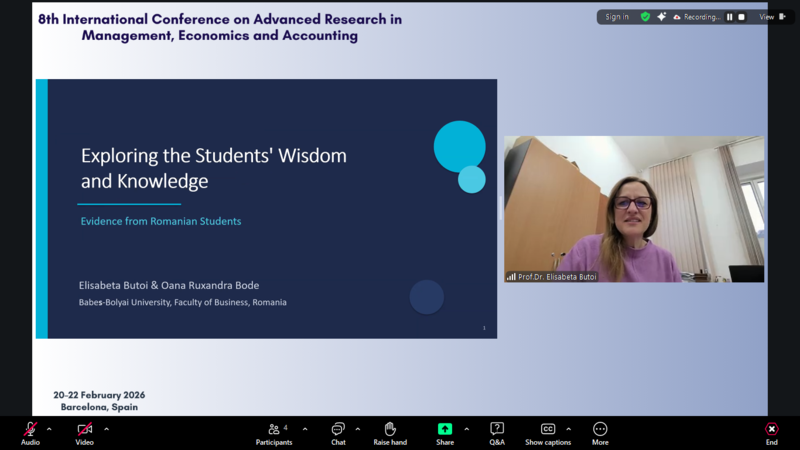This screenshot has height=450, width=800.
Task: Open the Participants panel
Action: (x=273, y=431)
